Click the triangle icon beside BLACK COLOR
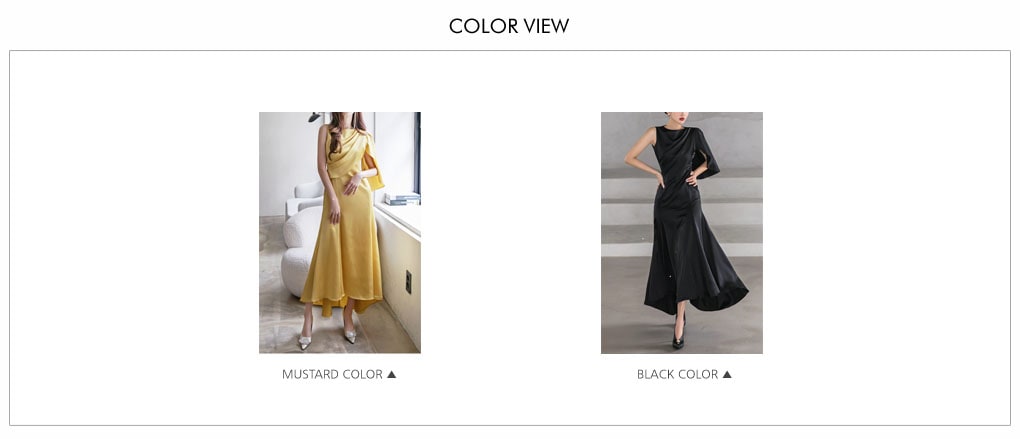1020x439 pixels. point(727,374)
